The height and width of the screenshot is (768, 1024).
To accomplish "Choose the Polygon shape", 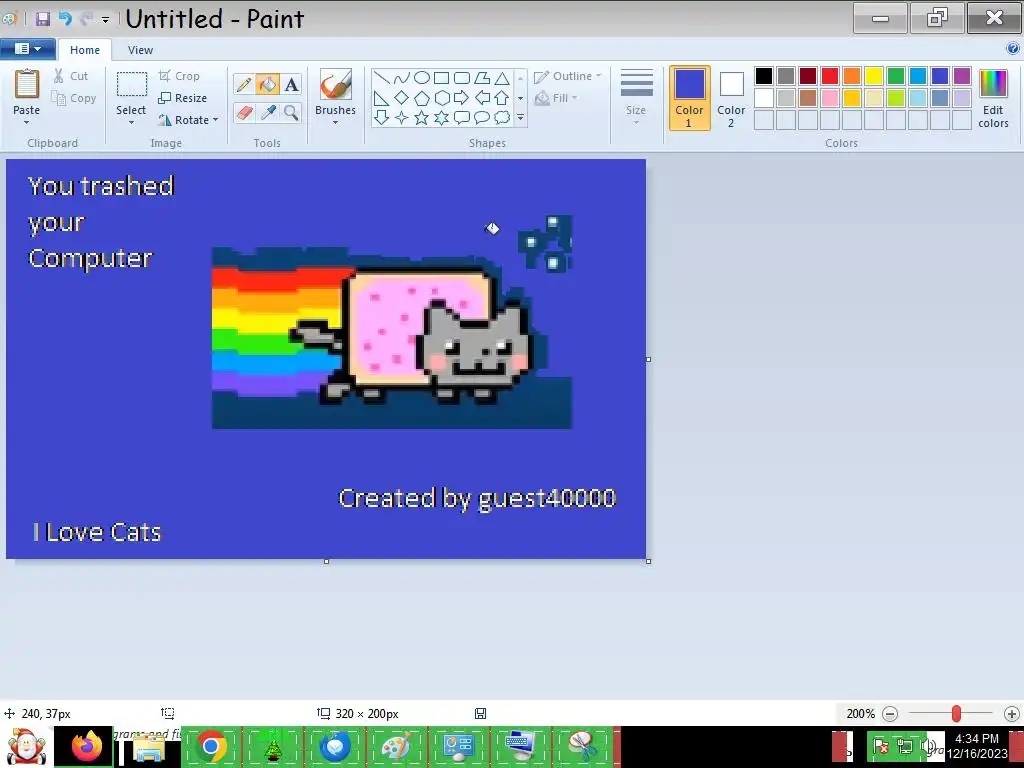I will pos(482,78).
